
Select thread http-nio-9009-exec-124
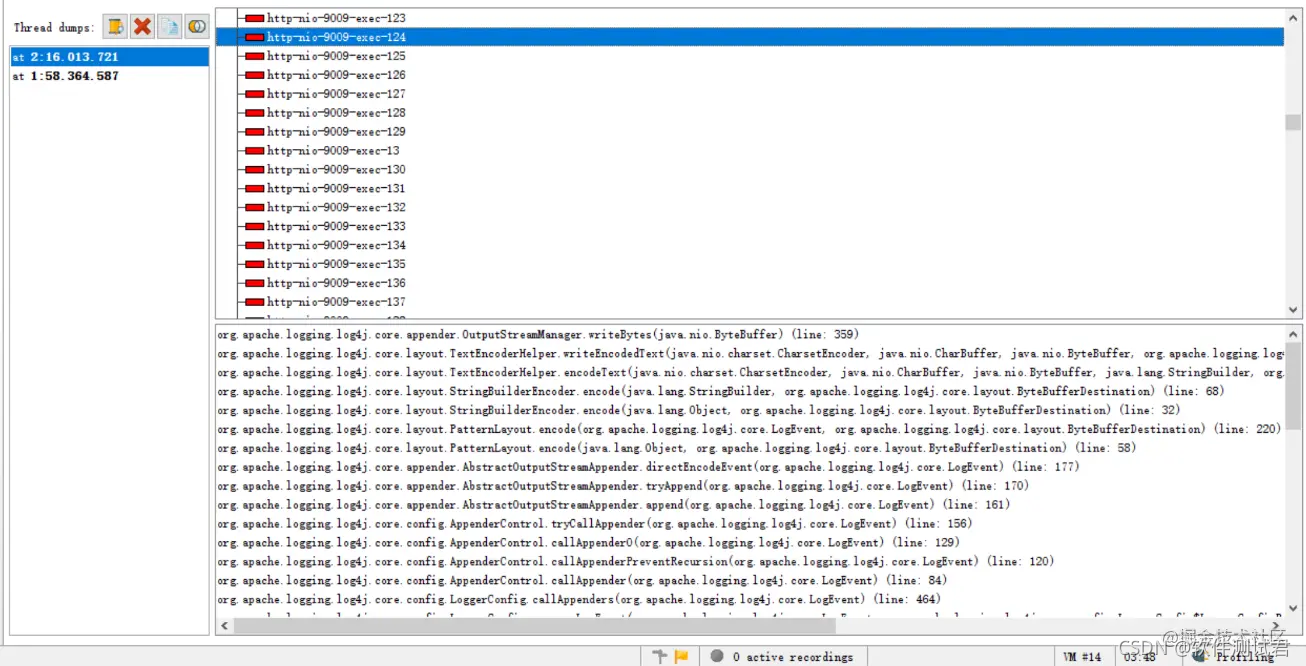tap(750, 37)
